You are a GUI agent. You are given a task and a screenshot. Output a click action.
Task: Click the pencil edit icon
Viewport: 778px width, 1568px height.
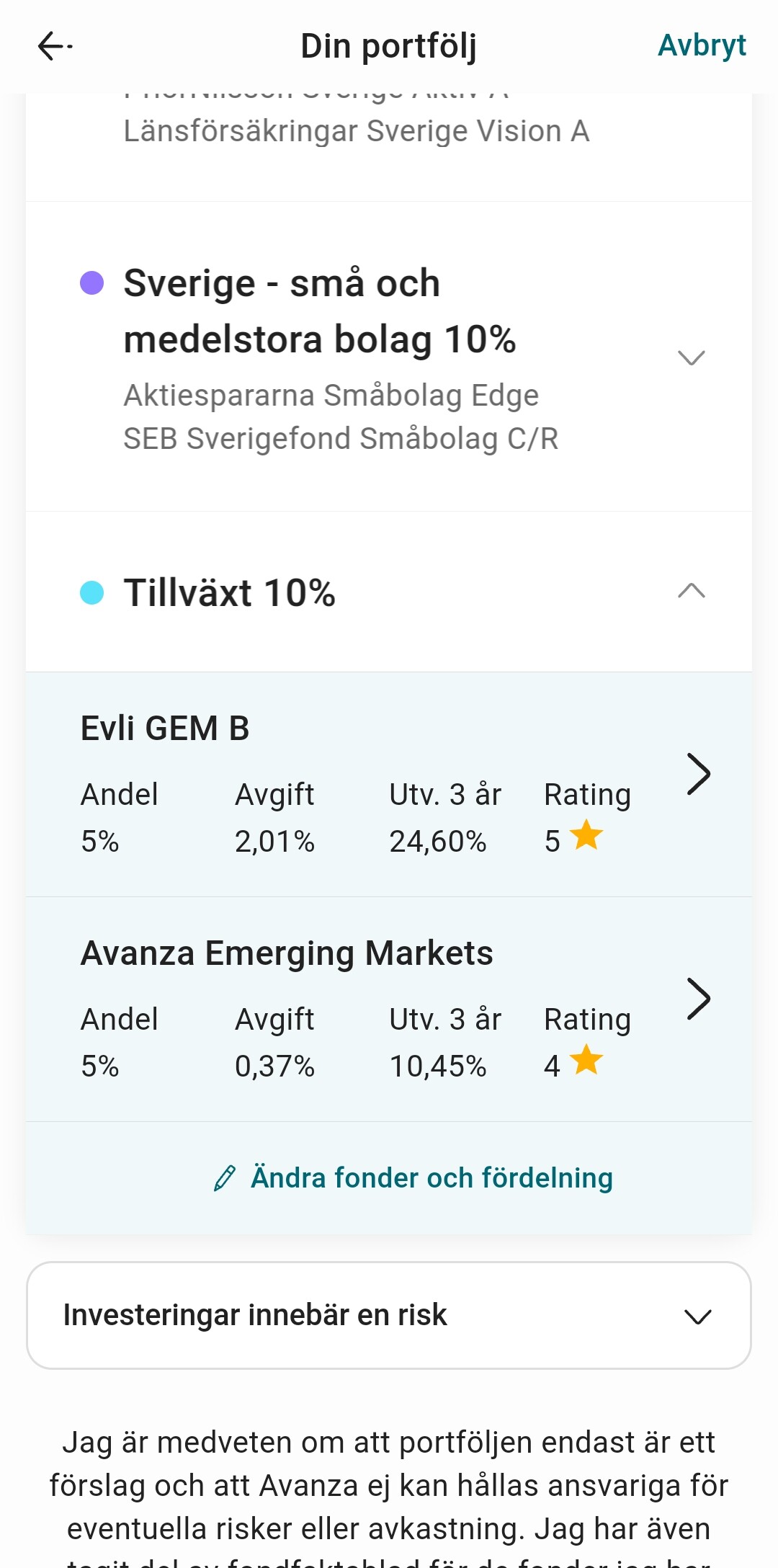[225, 1178]
